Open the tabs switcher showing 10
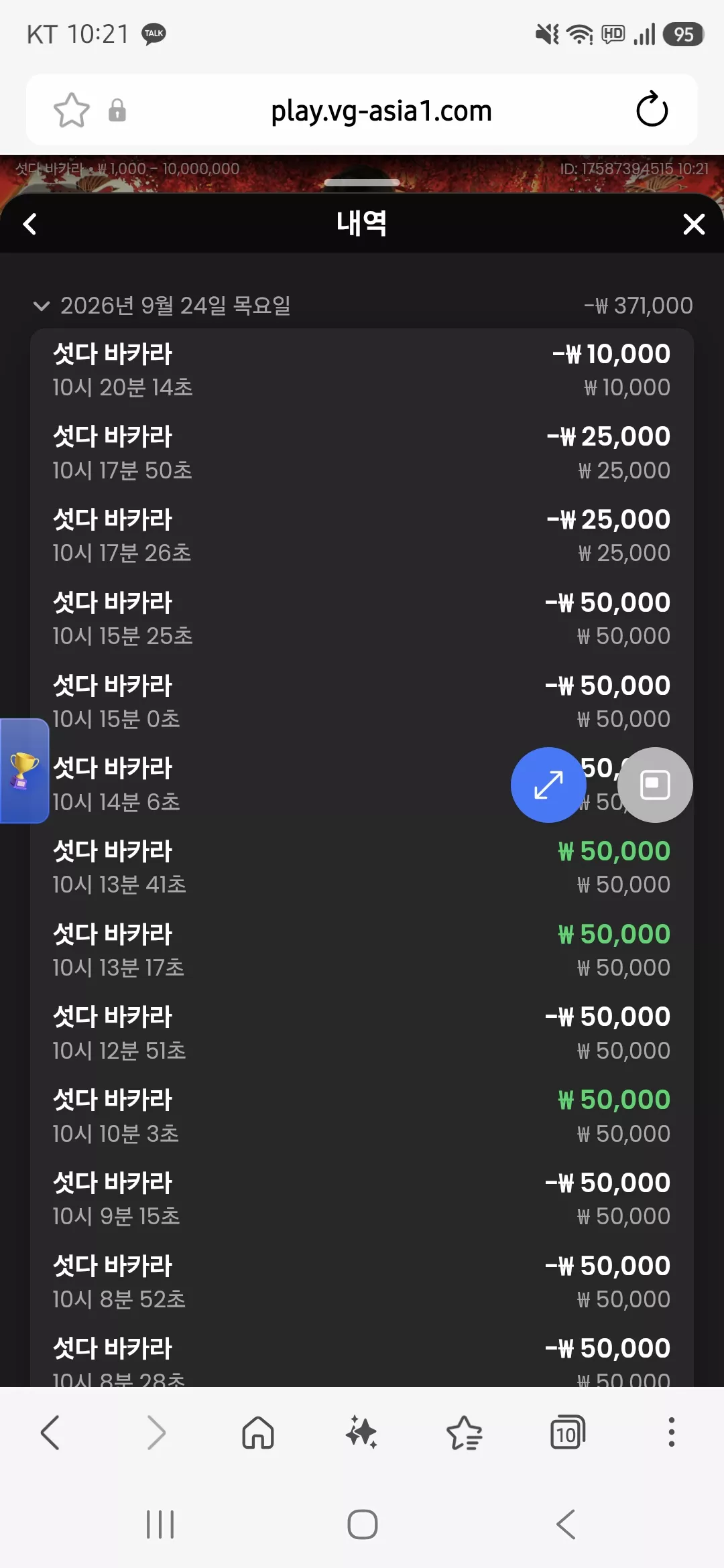 [x=568, y=1433]
